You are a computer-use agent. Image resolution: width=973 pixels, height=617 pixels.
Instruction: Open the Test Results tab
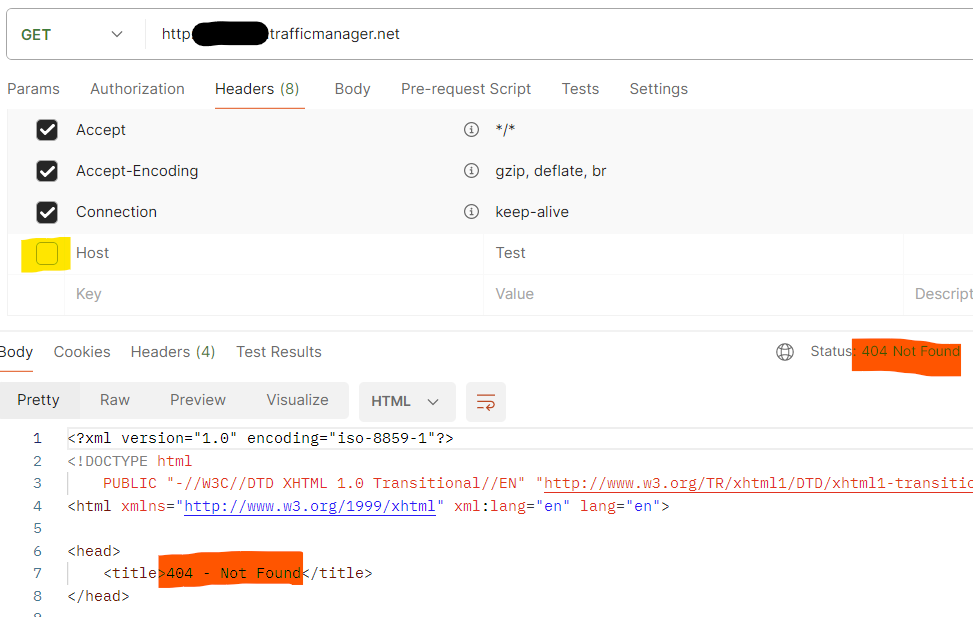click(279, 352)
